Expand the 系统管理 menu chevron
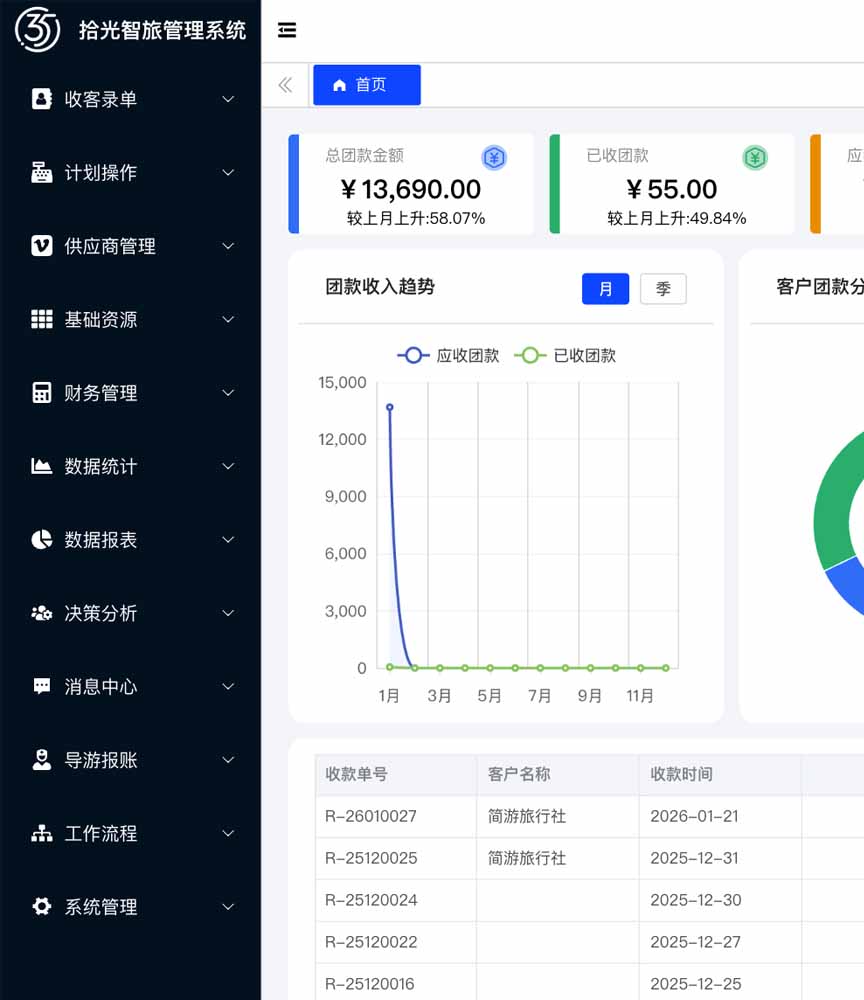Image resolution: width=864 pixels, height=1000 pixels. click(228, 906)
